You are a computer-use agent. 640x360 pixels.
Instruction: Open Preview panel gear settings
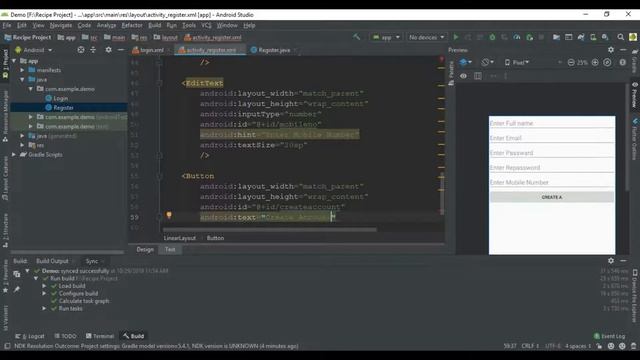[x=611, y=50]
